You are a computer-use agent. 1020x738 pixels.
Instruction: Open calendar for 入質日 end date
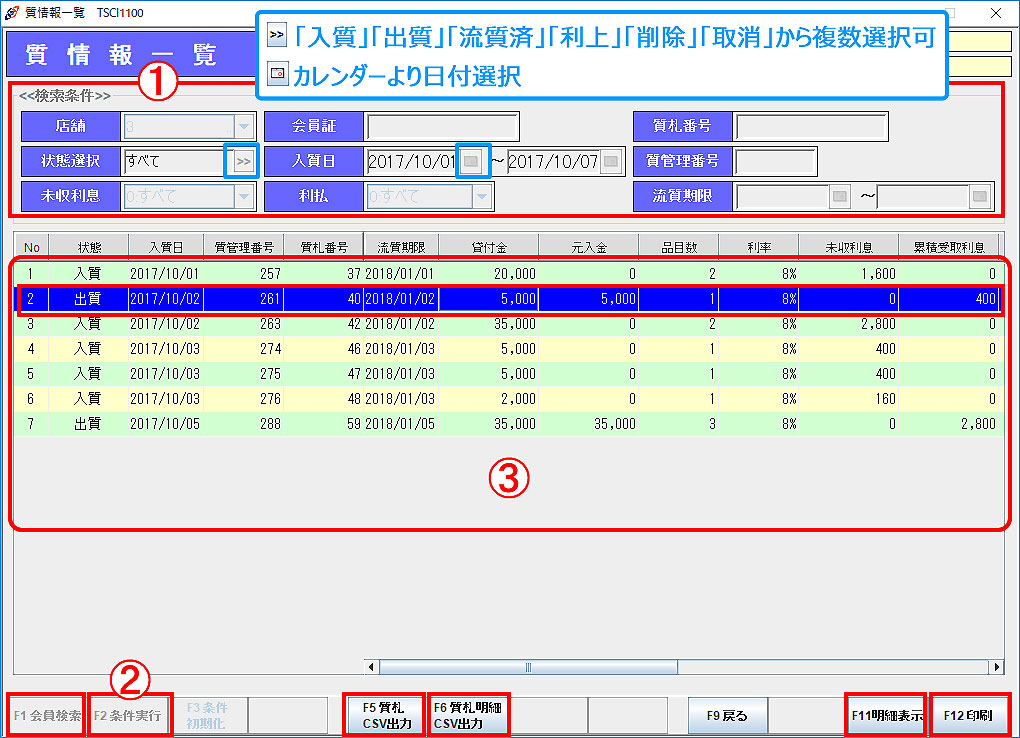pyautogui.click(x=610, y=161)
